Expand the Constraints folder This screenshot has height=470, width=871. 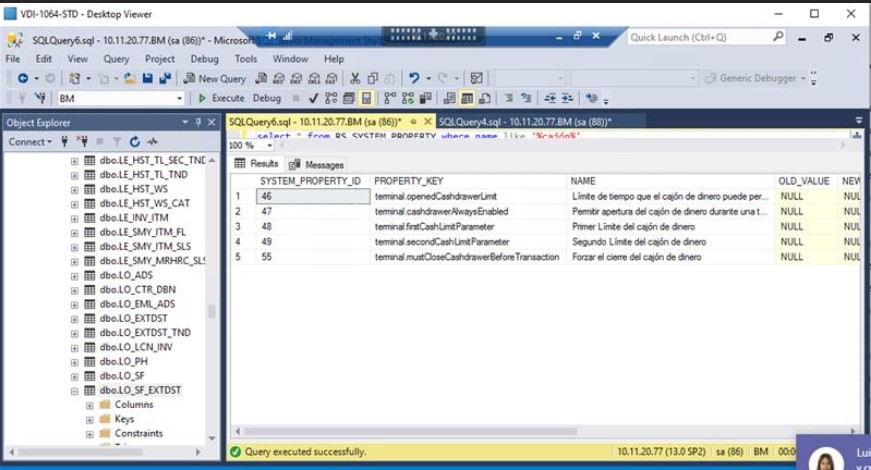89,434
